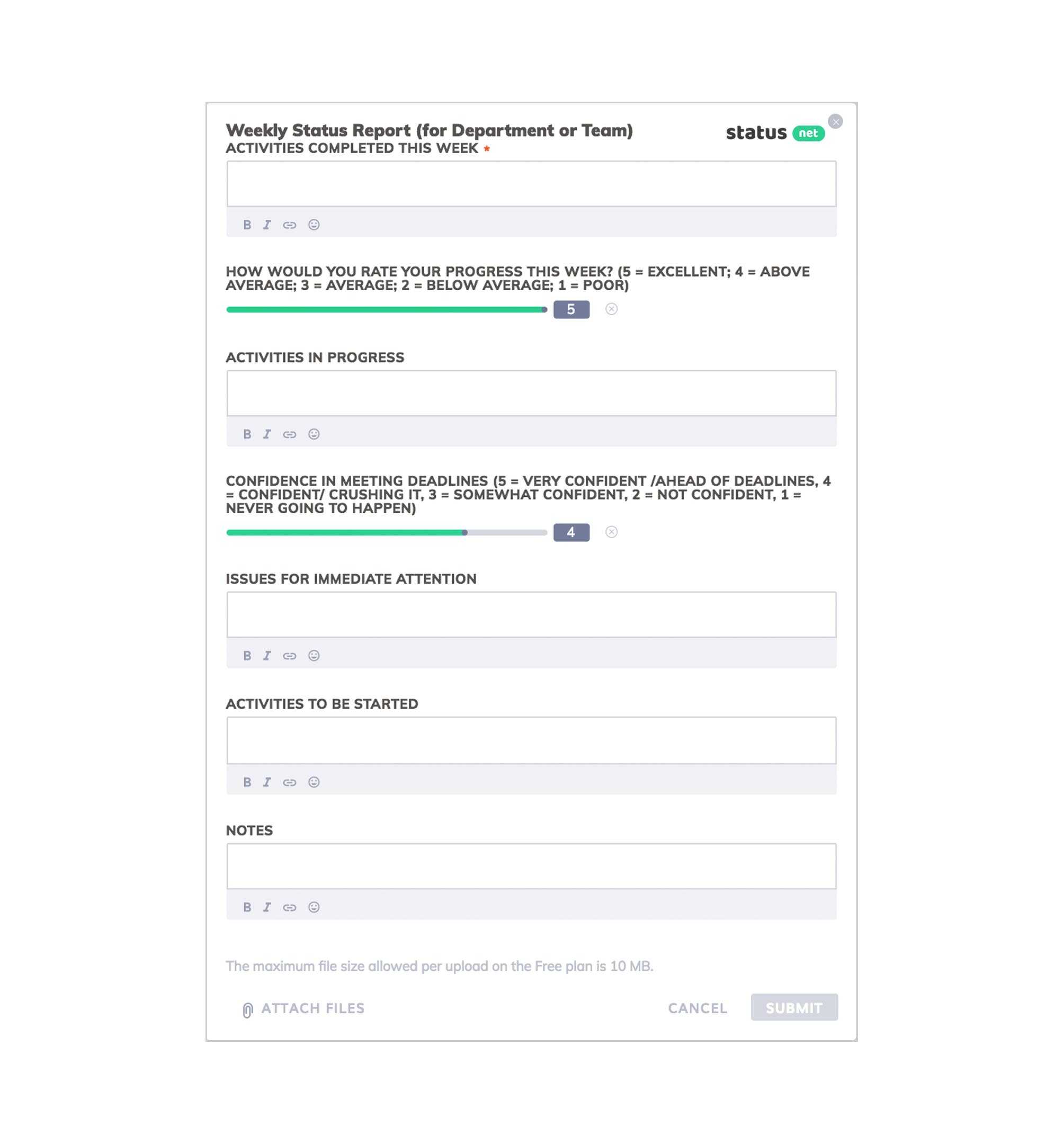1064x1144 pixels.
Task: Click the Link icon in Issues For Immediate Attention
Action: click(x=289, y=655)
